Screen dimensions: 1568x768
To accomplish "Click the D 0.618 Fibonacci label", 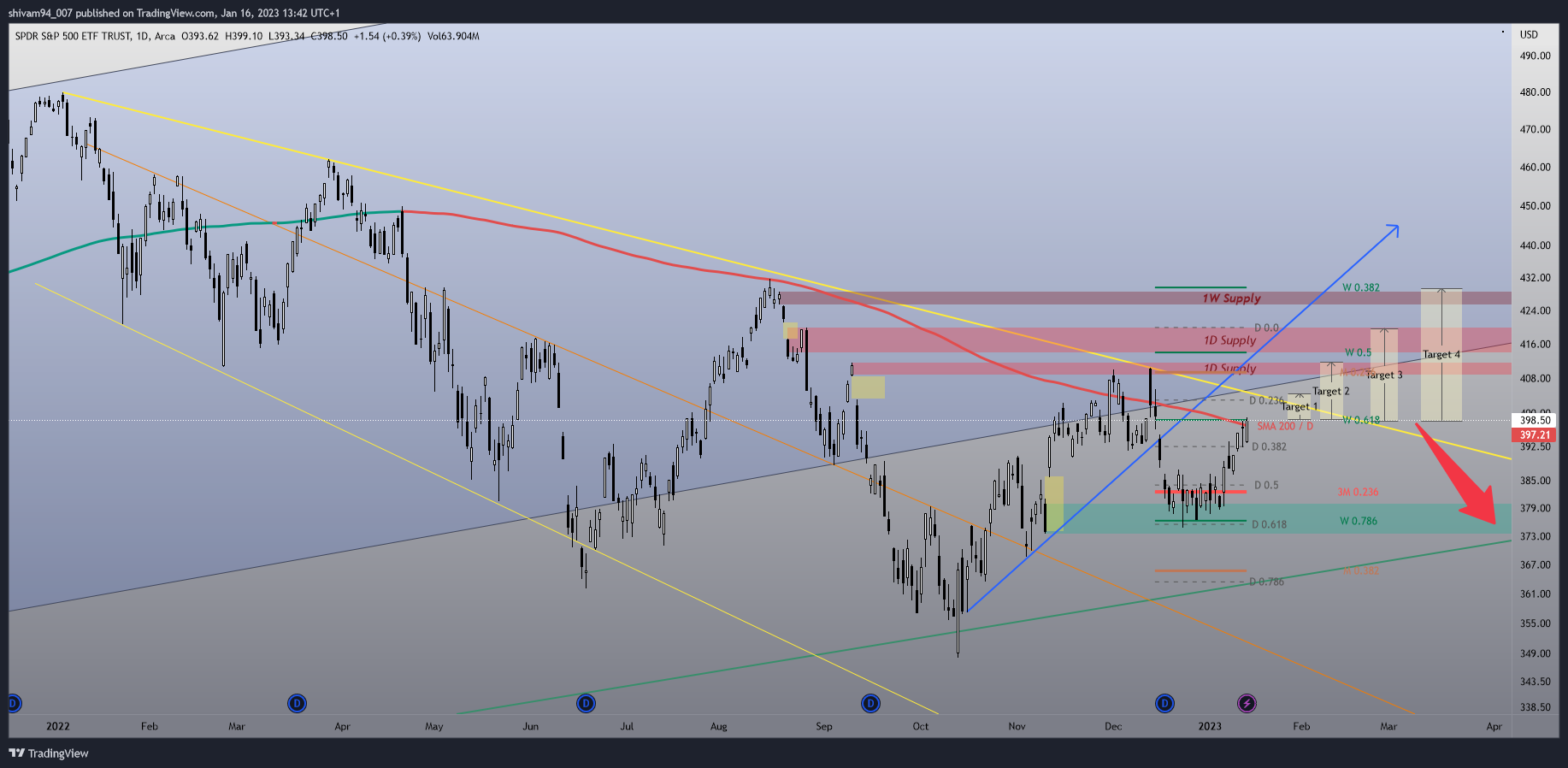I will (x=1269, y=524).
